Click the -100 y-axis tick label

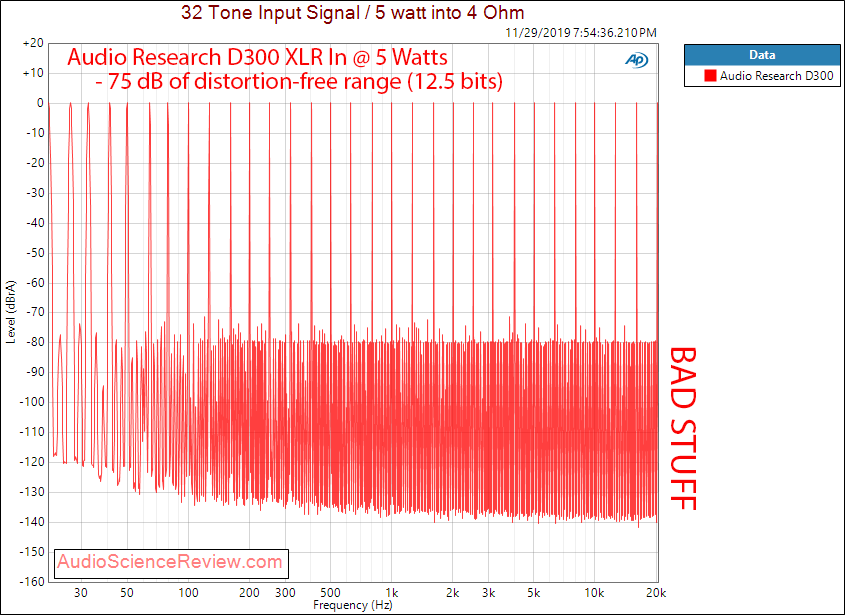32,402
